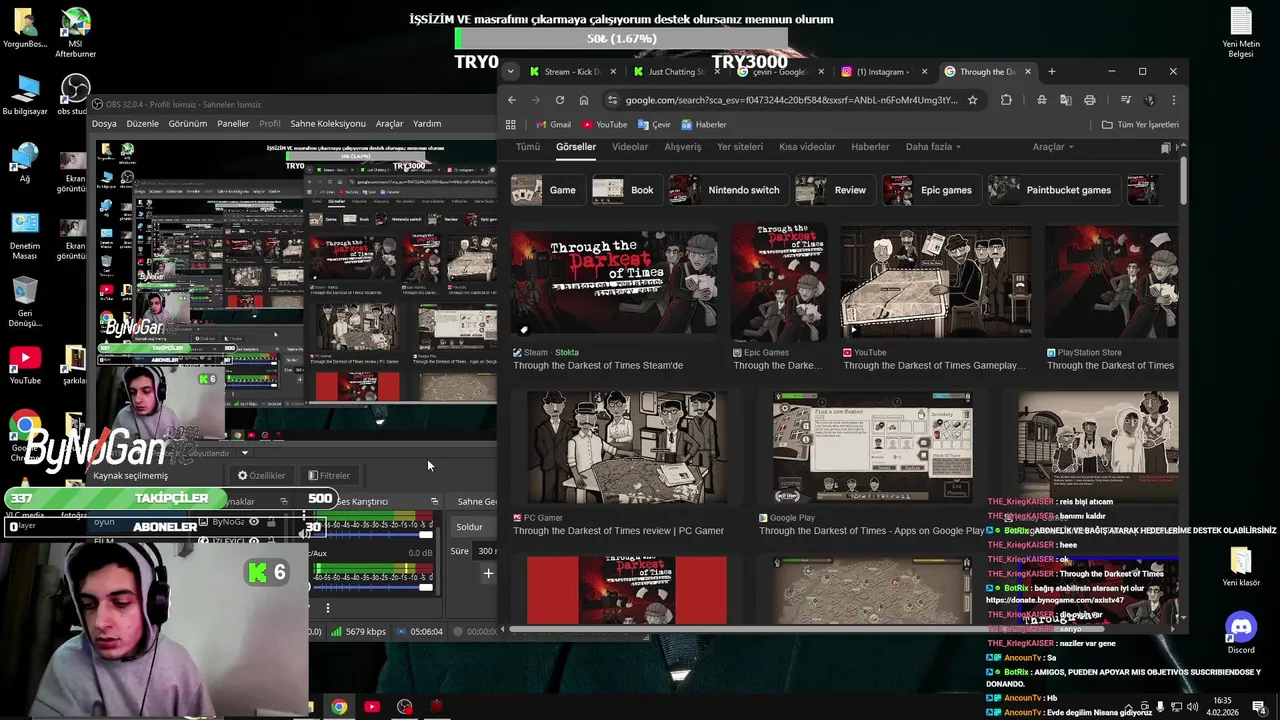Open Discord desktop shortcut
1280x720 pixels.
coord(1241,633)
